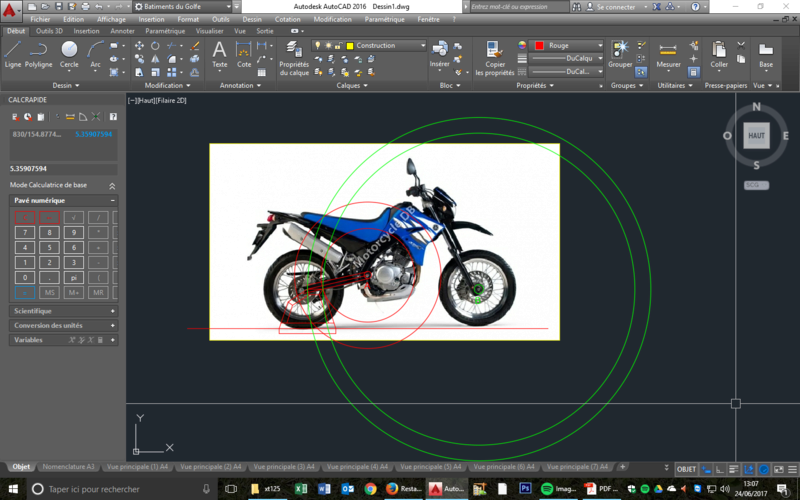Click the group selection toggle icon in Groupes

point(641,72)
